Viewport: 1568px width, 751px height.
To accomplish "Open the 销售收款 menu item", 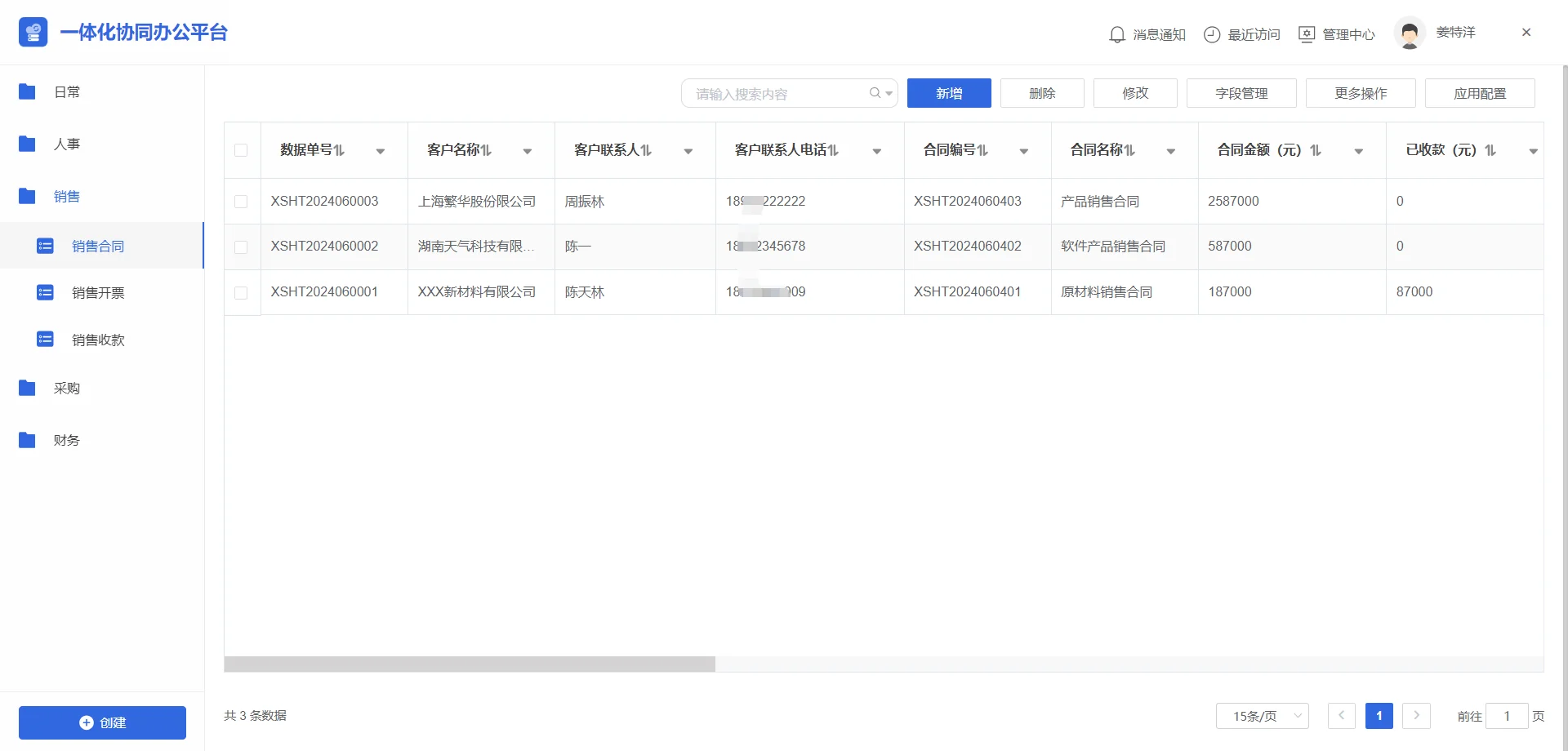I will [102, 340].
